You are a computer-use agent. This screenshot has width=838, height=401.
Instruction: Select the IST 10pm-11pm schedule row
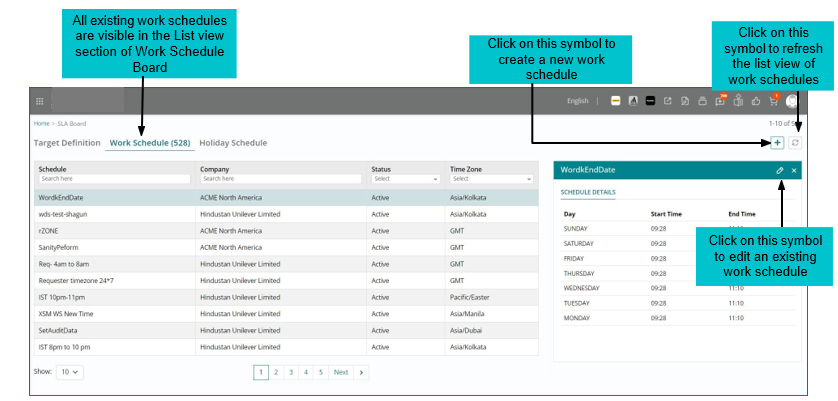point(286,297)
